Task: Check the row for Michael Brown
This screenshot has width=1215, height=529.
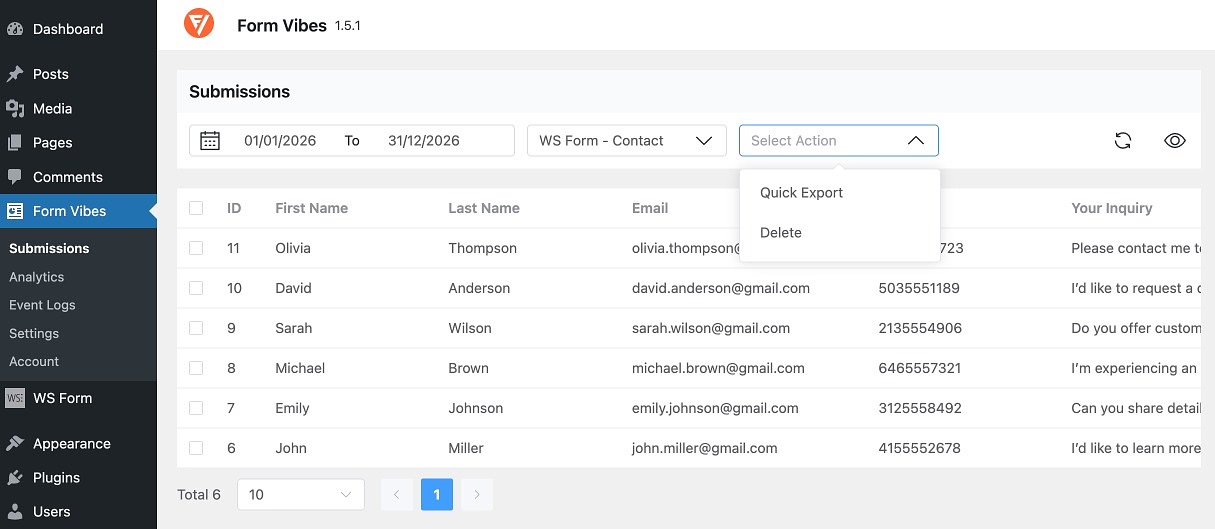Action: (196, 368)
